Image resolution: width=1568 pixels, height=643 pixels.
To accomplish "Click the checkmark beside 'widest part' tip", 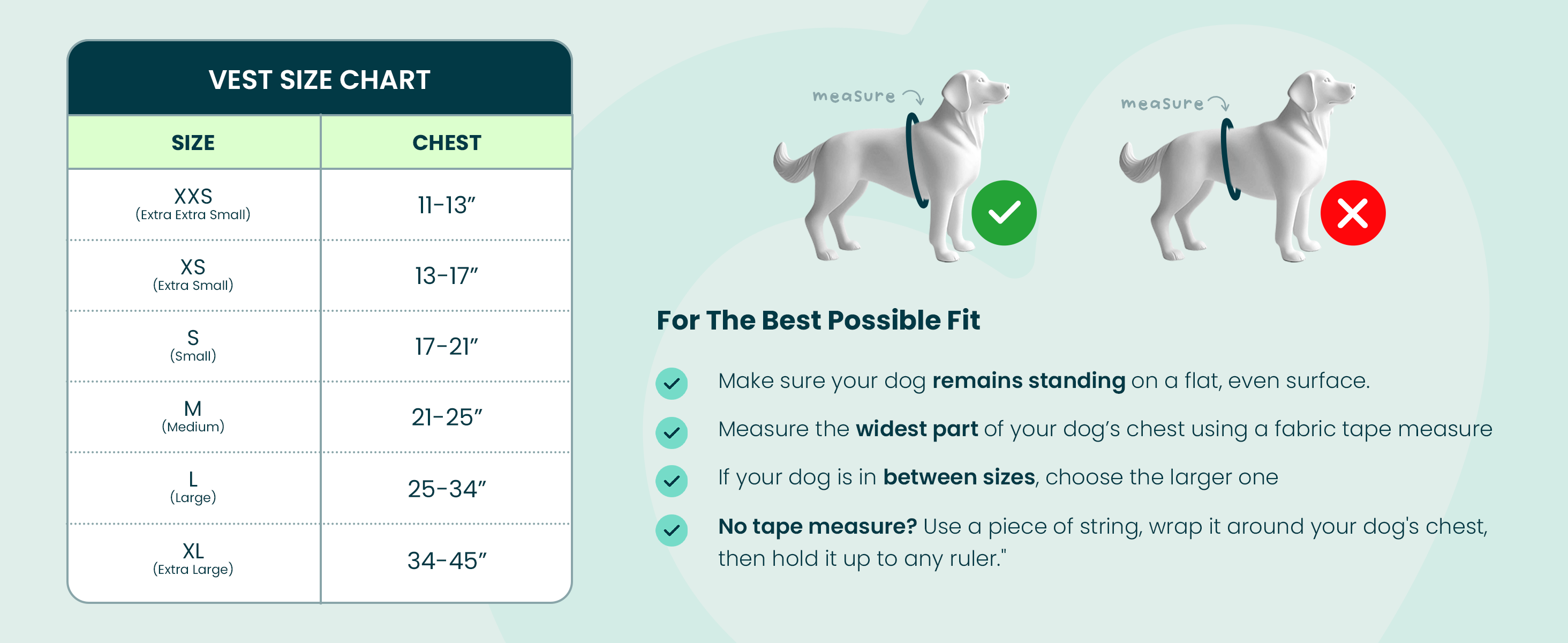I will (x=672, y=432).
